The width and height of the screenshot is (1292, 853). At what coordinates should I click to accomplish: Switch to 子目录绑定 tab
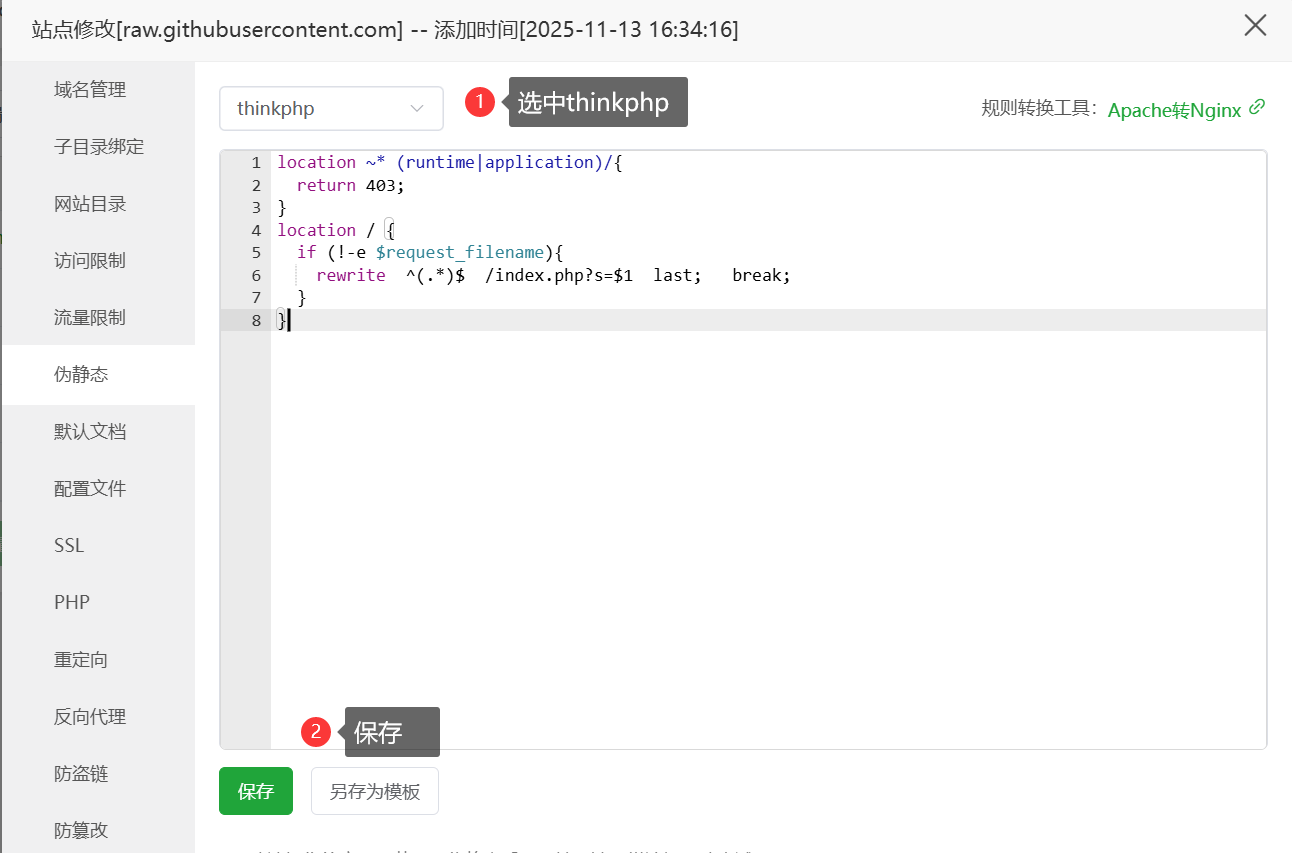[99, 147]
